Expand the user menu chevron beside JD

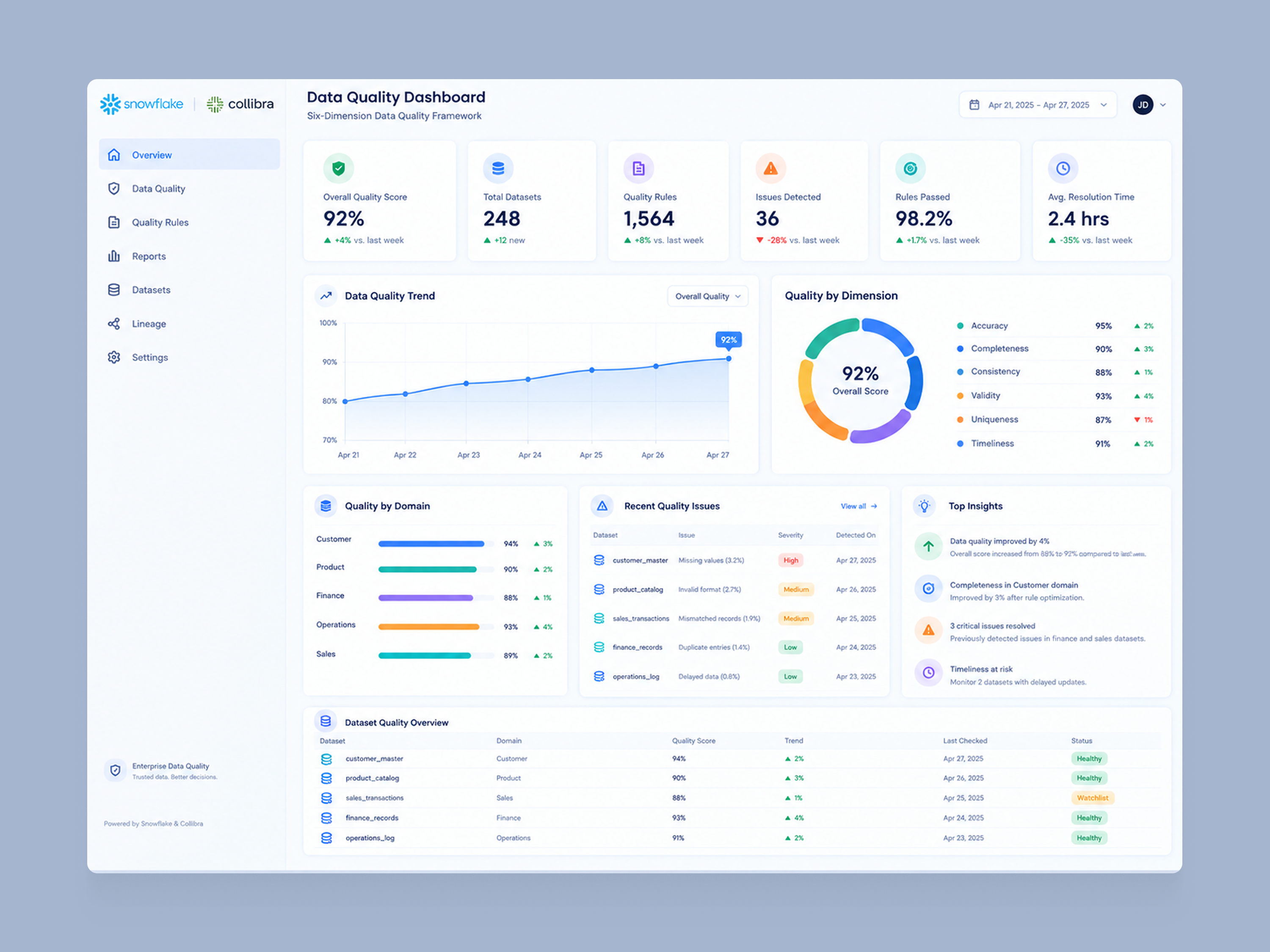(1163, 105)
